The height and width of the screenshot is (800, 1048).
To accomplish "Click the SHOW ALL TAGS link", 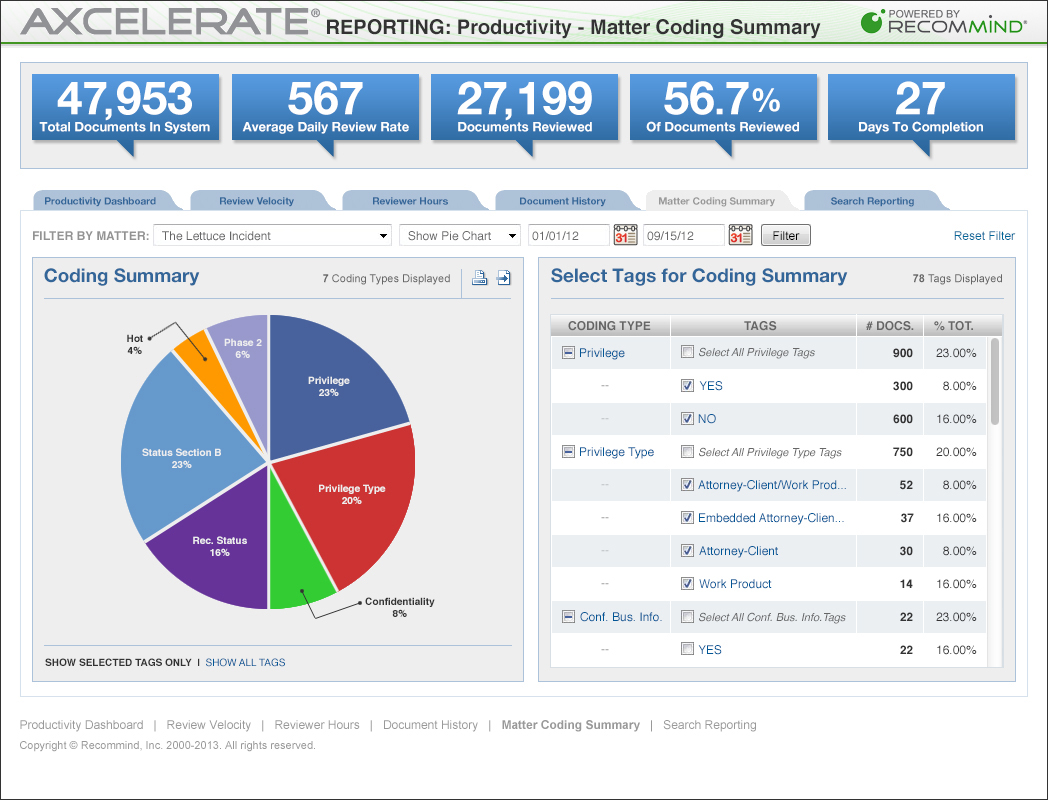I will coord(245,662).
